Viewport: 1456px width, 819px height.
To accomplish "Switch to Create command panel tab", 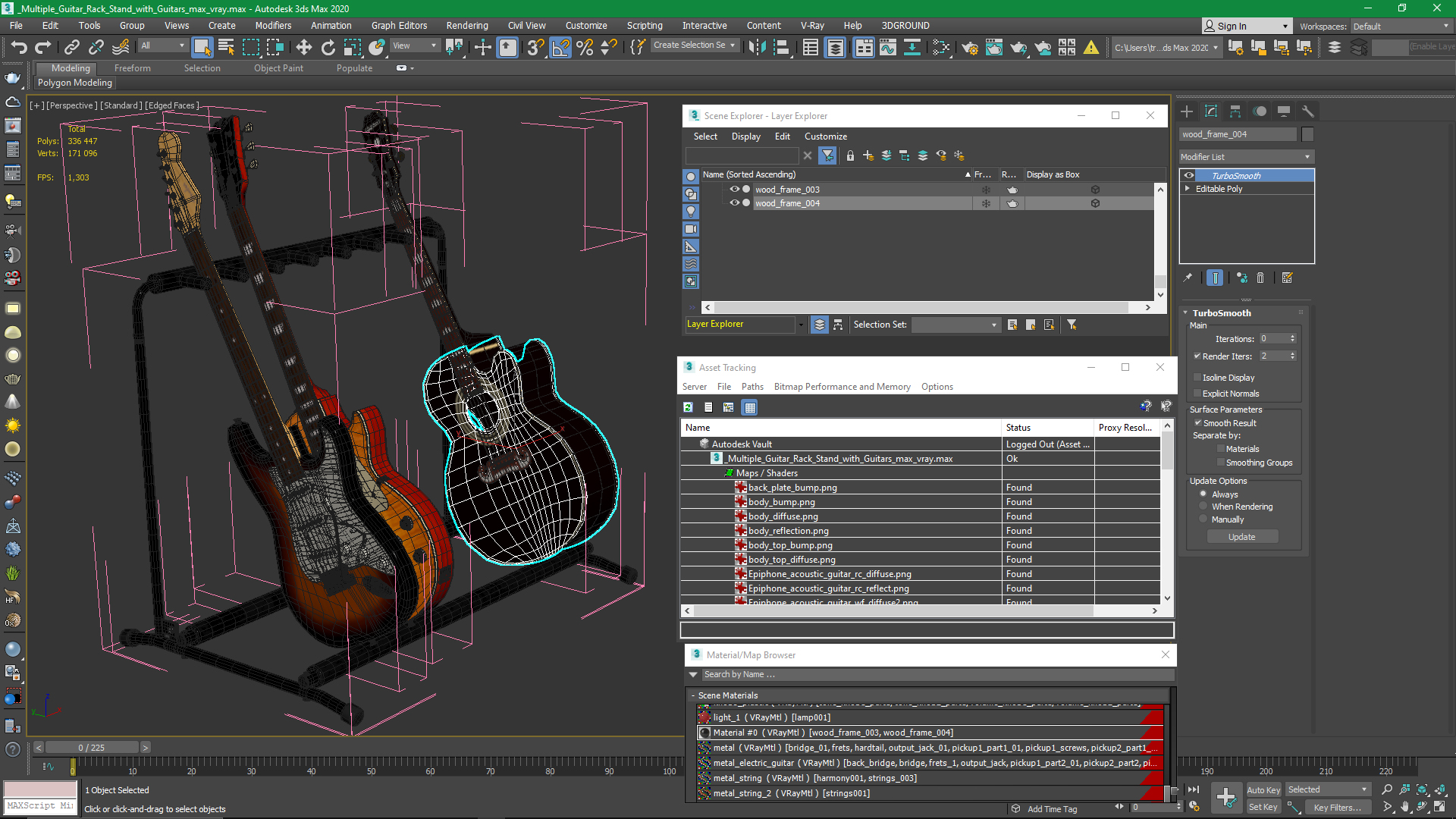I will tap(1187, 111).
